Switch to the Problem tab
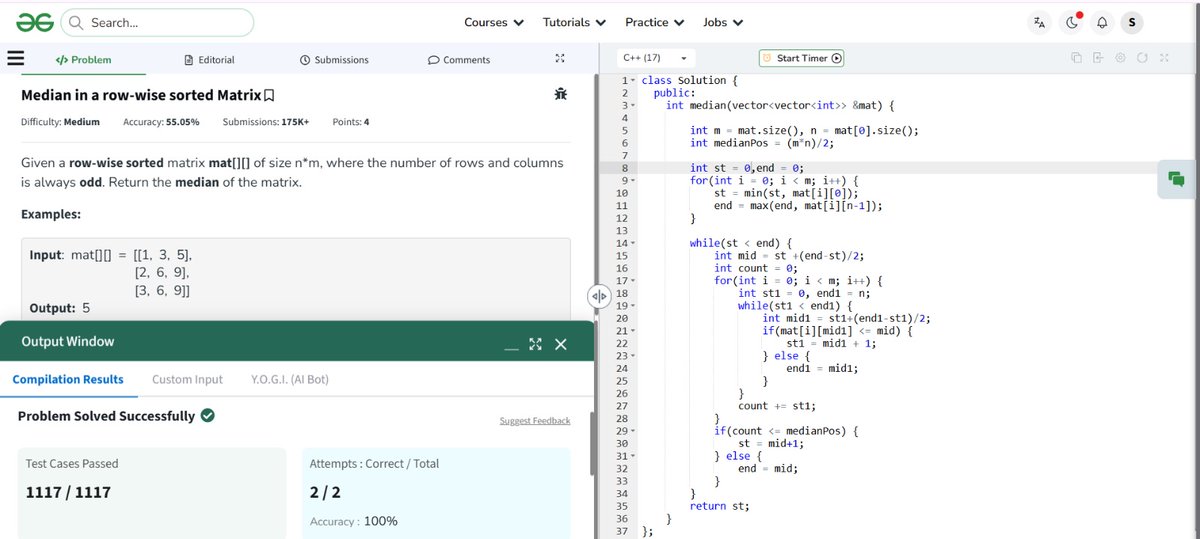Viewport: 1200px width, 539px height. click(x=83, y=60)
